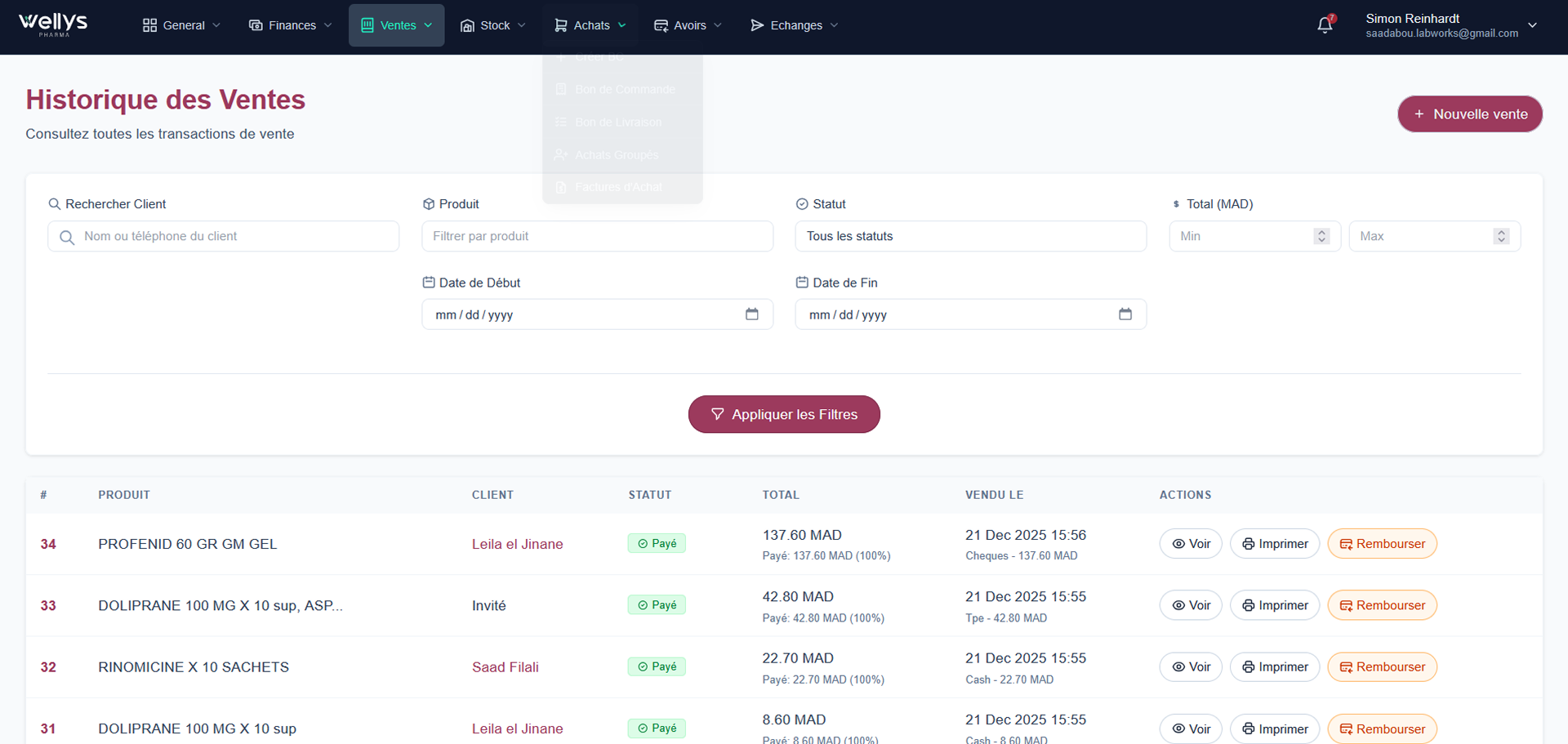This screenshot has width=1568, height=744.
Task: Click the Wellys Pharma logo
Action: point(54,25)
